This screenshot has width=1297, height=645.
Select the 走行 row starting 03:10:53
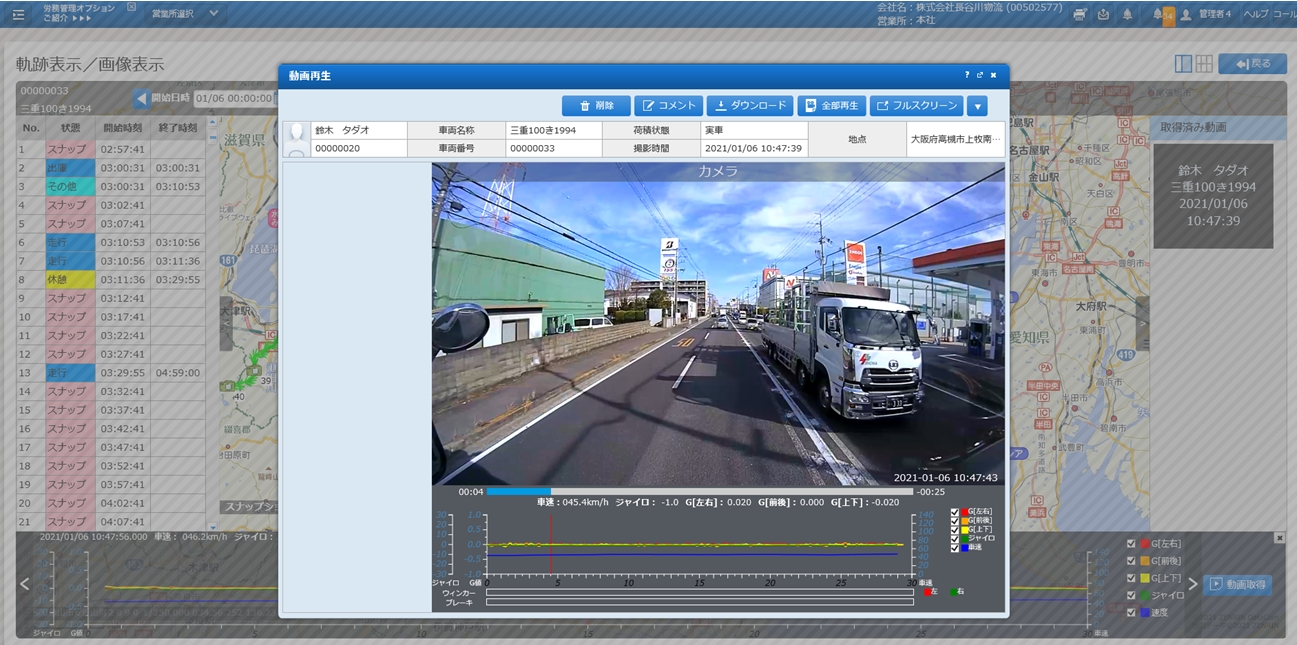111,243
